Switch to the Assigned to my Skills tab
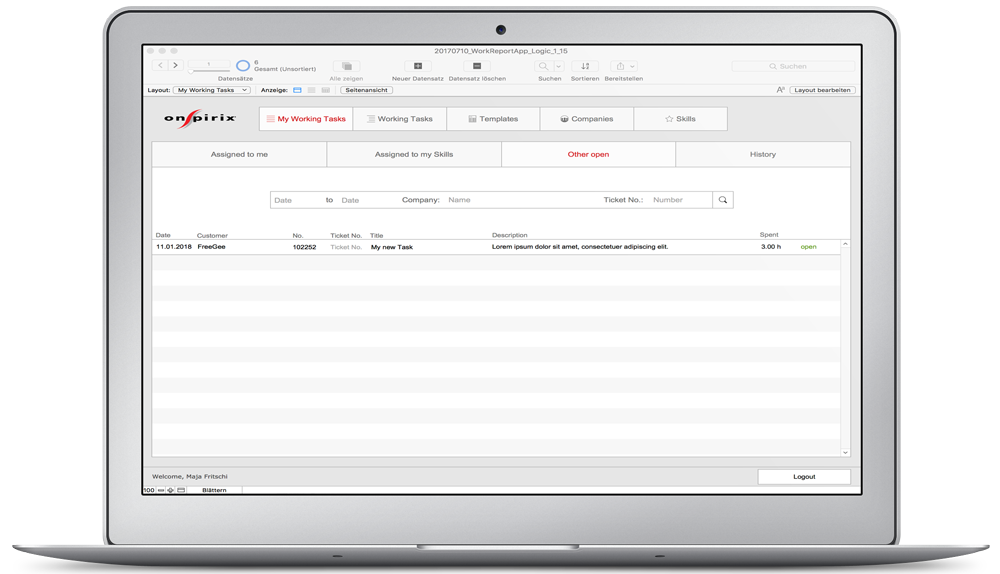Screen dimensions: 1000x574 pyautogui.click(x=413, y=155)
